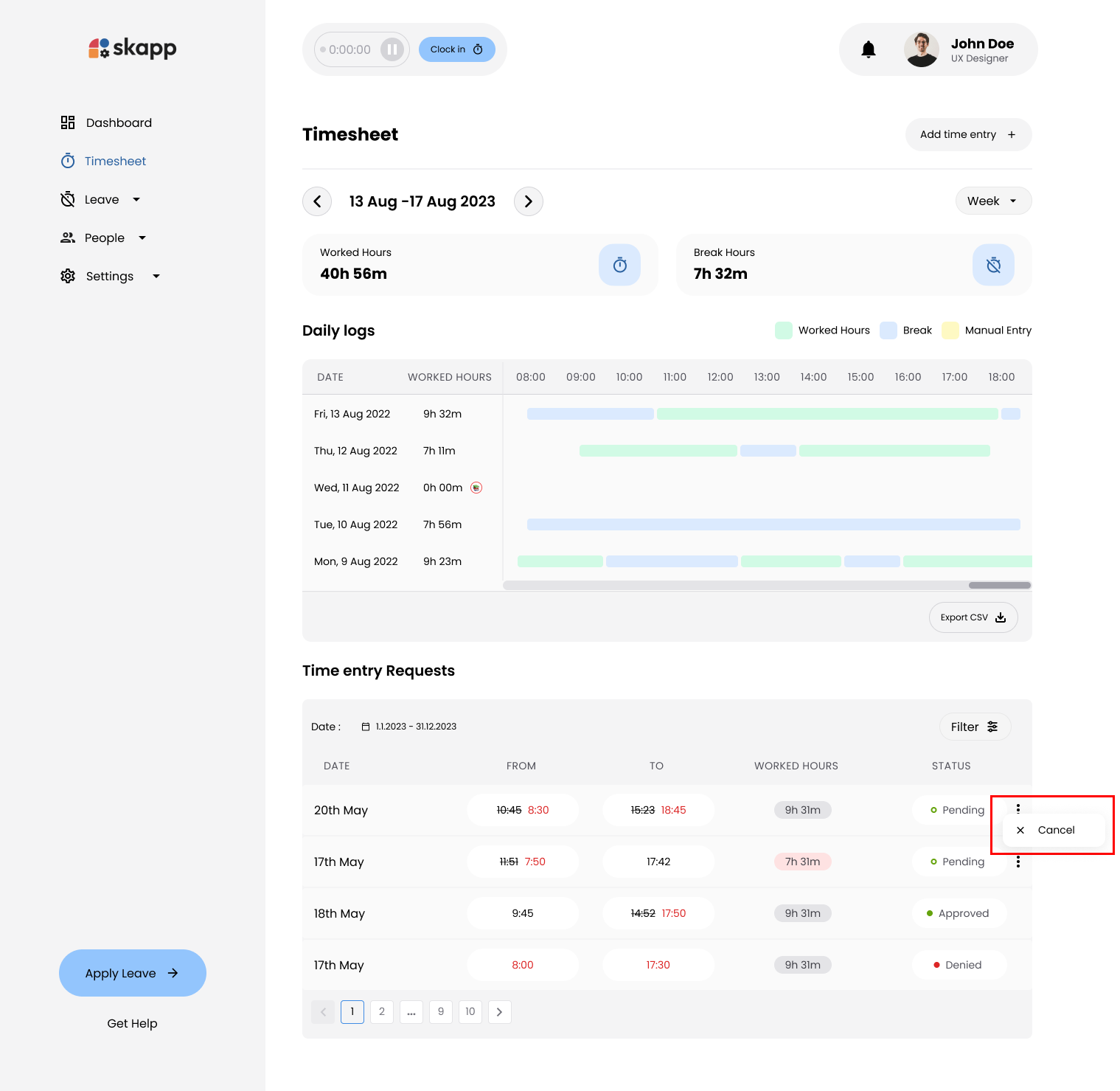Click the notification bell icon

(869, 49)
